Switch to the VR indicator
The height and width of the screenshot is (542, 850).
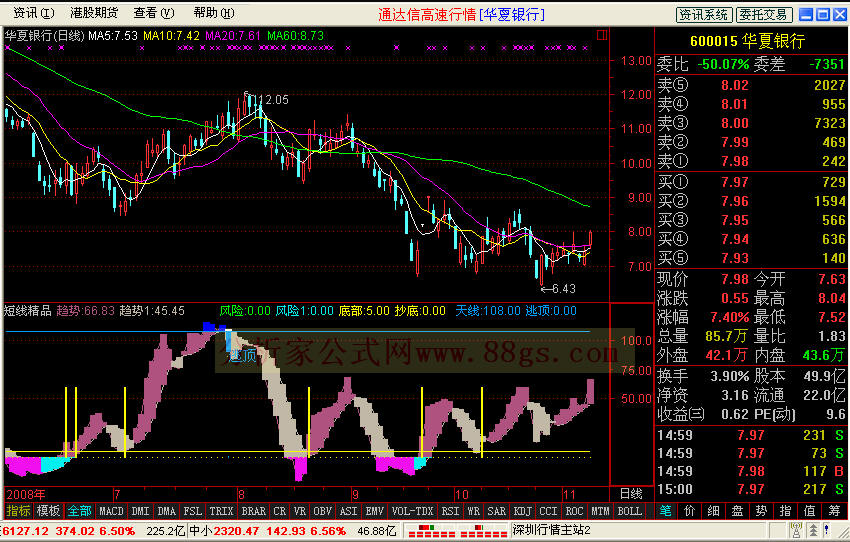tap(300, 511)
